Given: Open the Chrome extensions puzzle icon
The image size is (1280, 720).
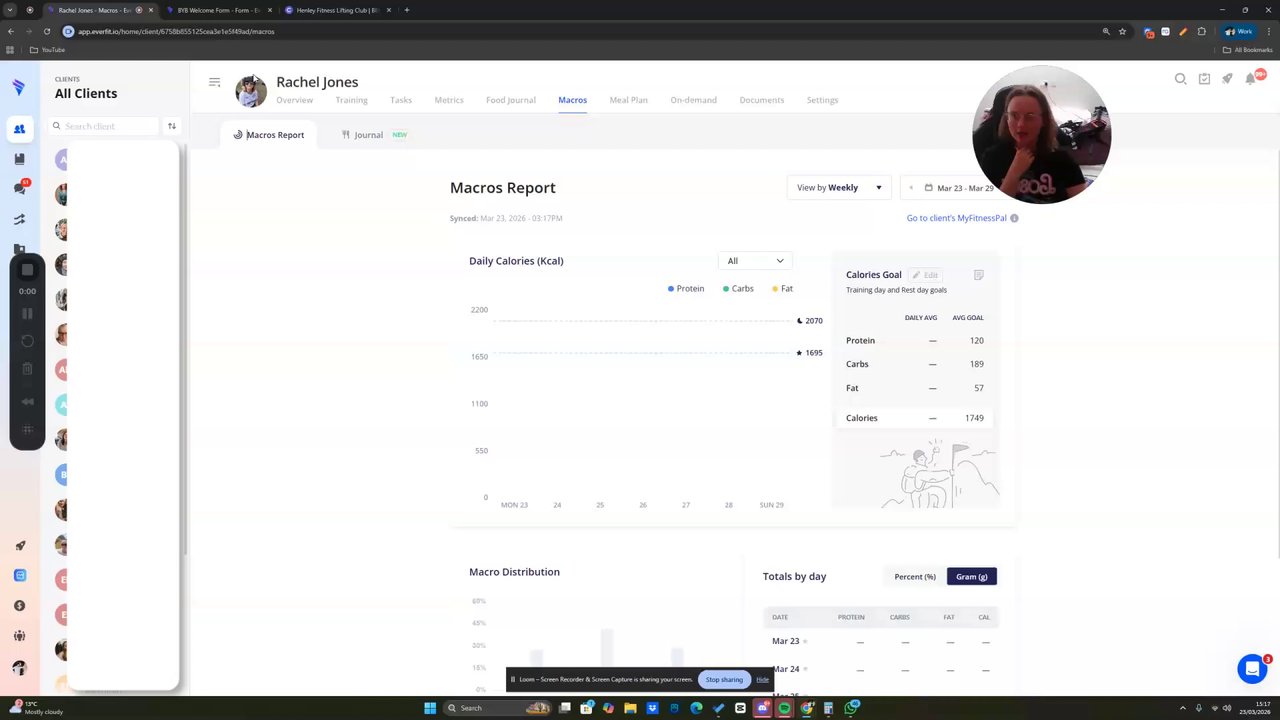Looking at the screenshot, I should coord(1202,31).
